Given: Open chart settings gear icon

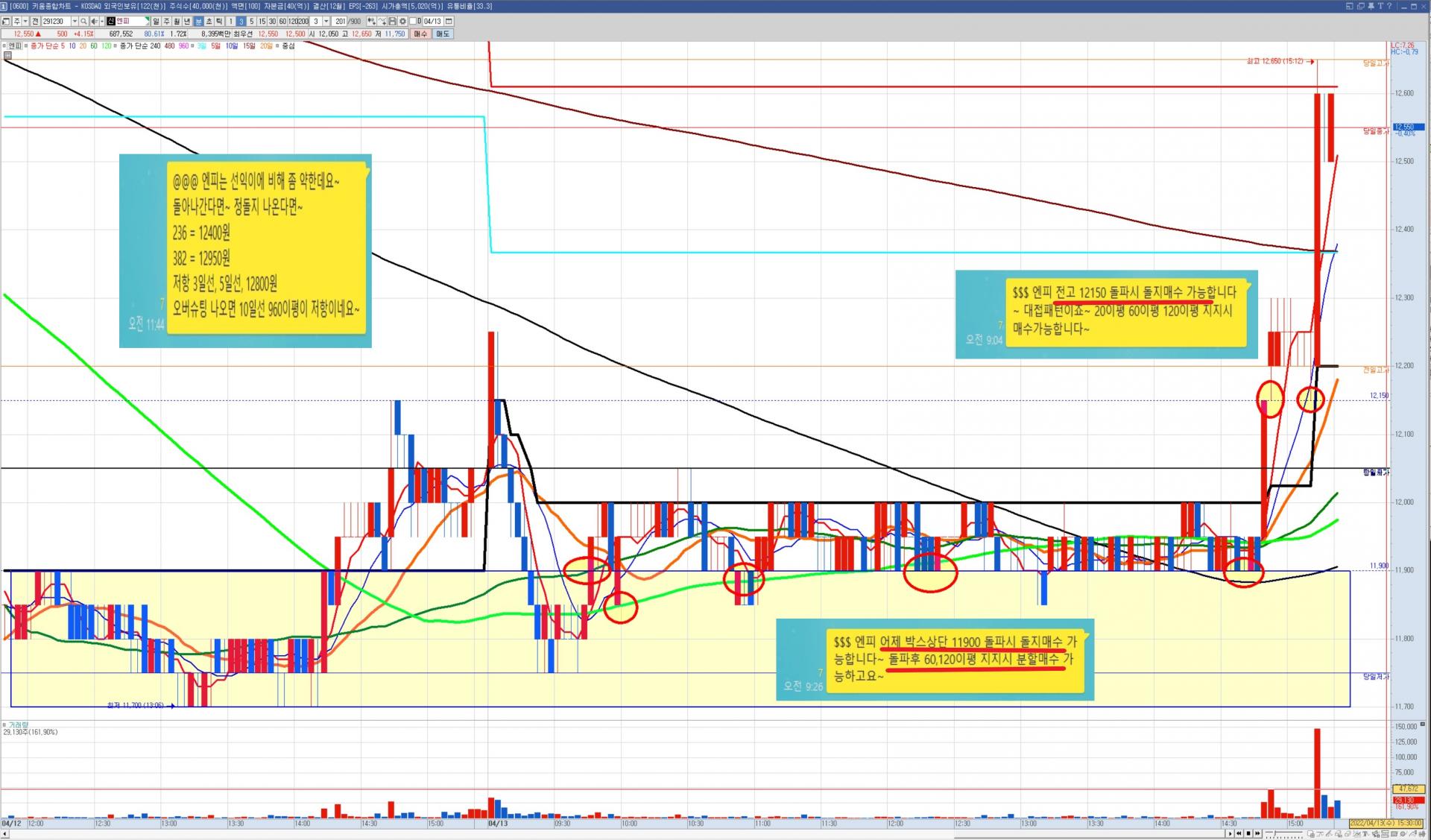Looking at the screenshot, I should click(x=402, y=22).
